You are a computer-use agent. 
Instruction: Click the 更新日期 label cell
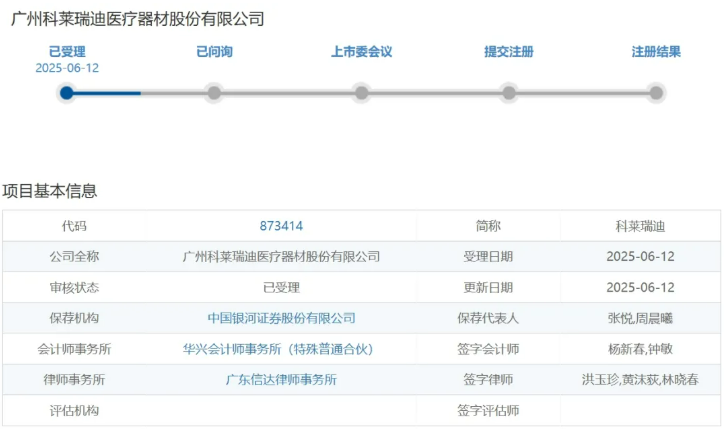click(488, 287)
